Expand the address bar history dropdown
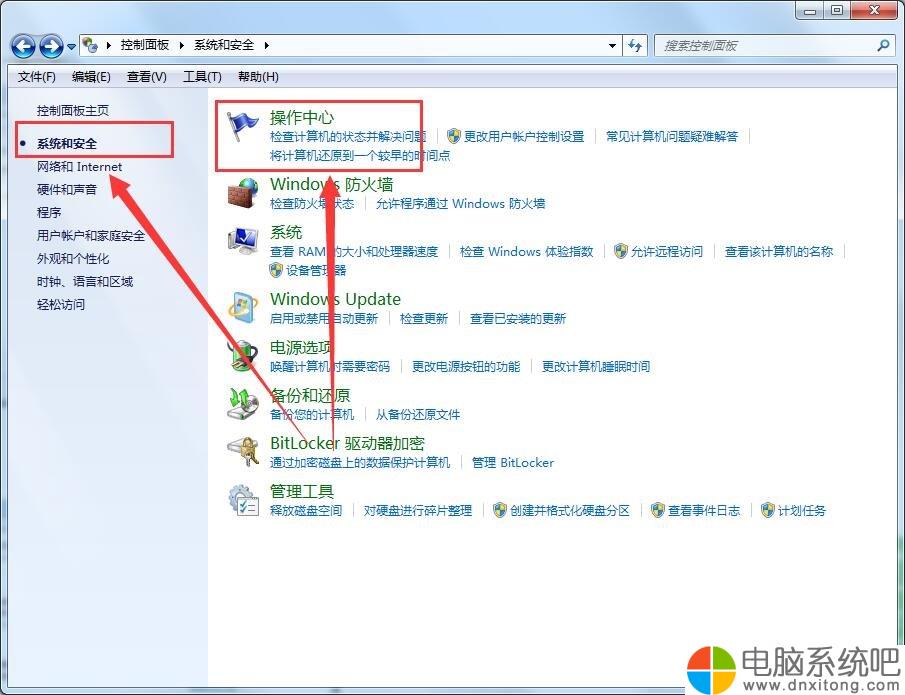Image resolution: width=905 pixels, height=695 pixels. coord(612,46)
